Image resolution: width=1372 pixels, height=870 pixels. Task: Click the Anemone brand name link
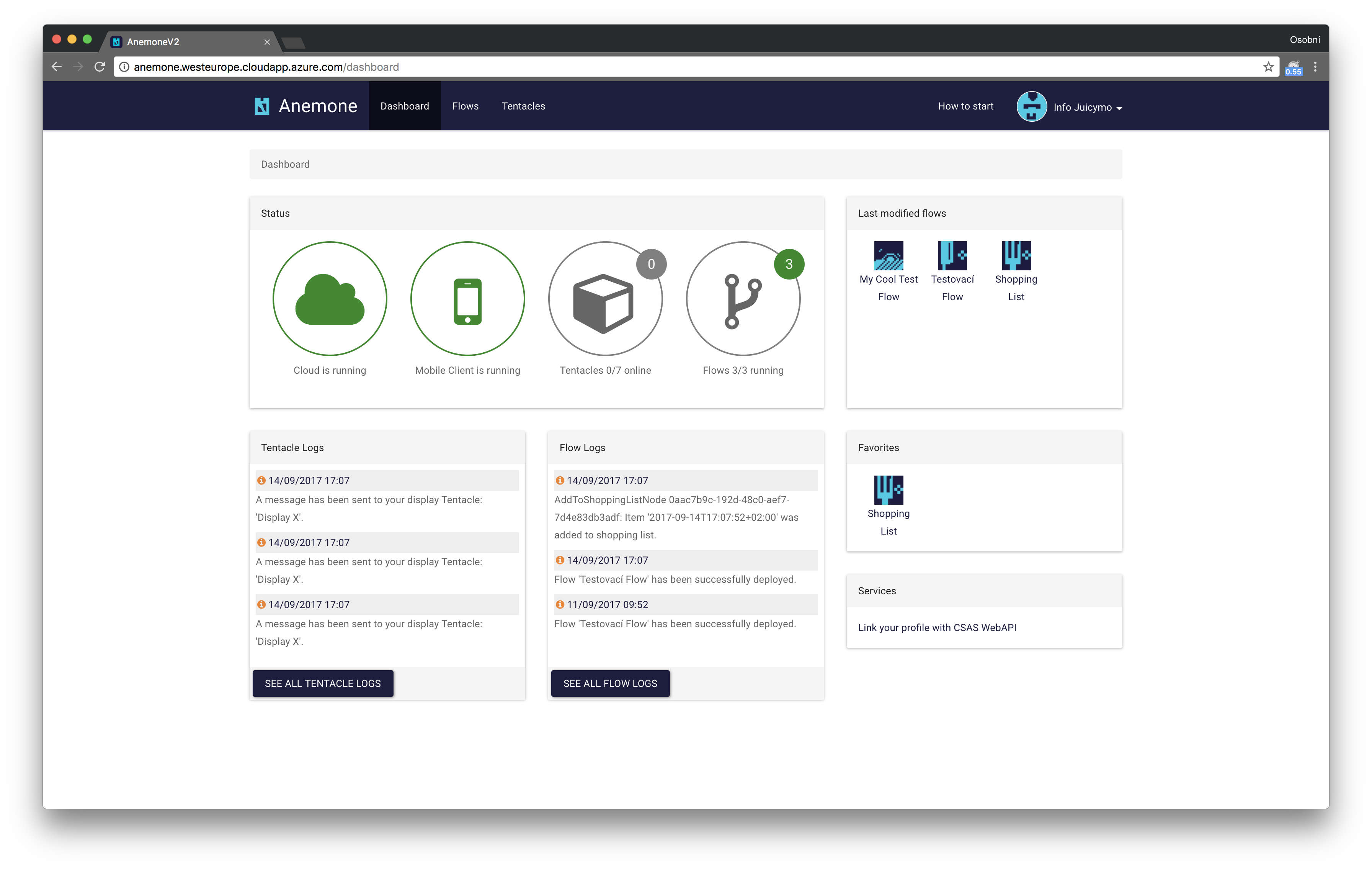point(317,106)
